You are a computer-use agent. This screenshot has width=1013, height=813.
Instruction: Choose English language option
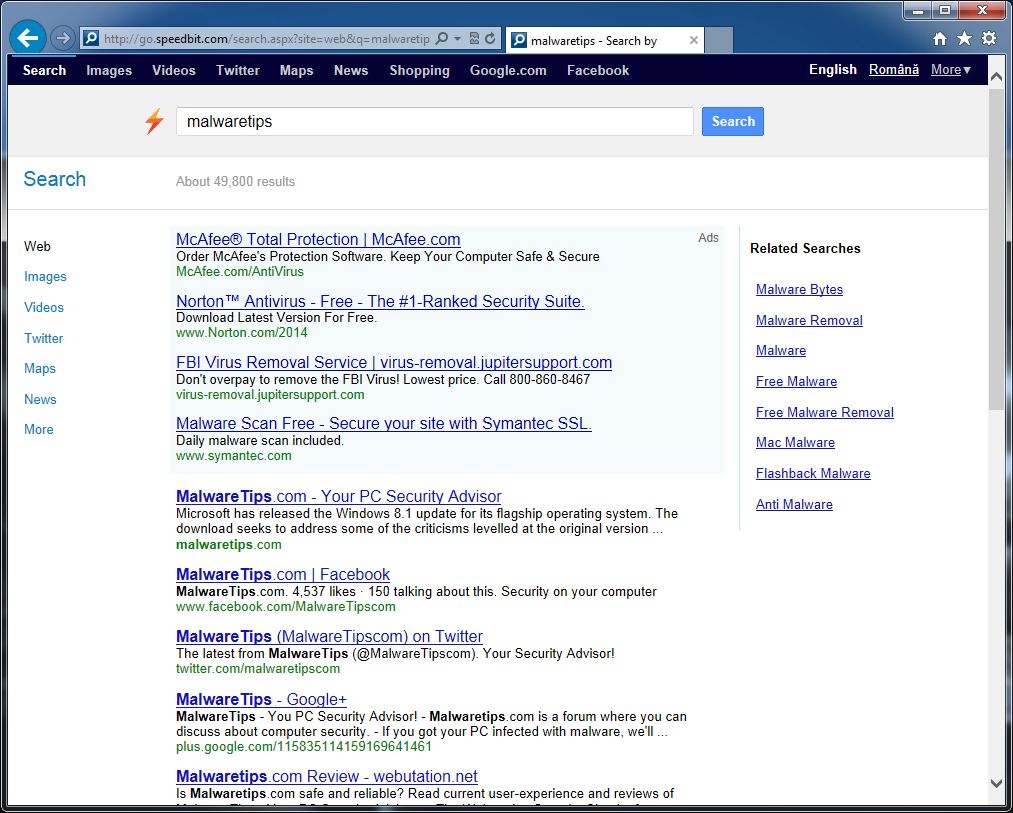pyautogui.click(x=833, y=70)
